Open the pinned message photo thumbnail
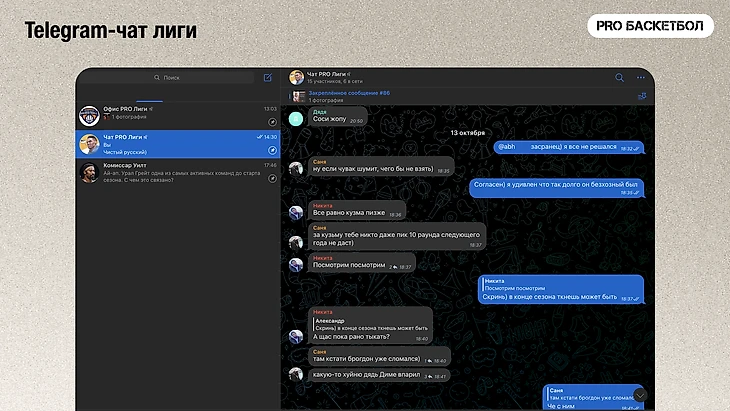The height and width of the screenshot is (411, 730). [x=297, y=96]
